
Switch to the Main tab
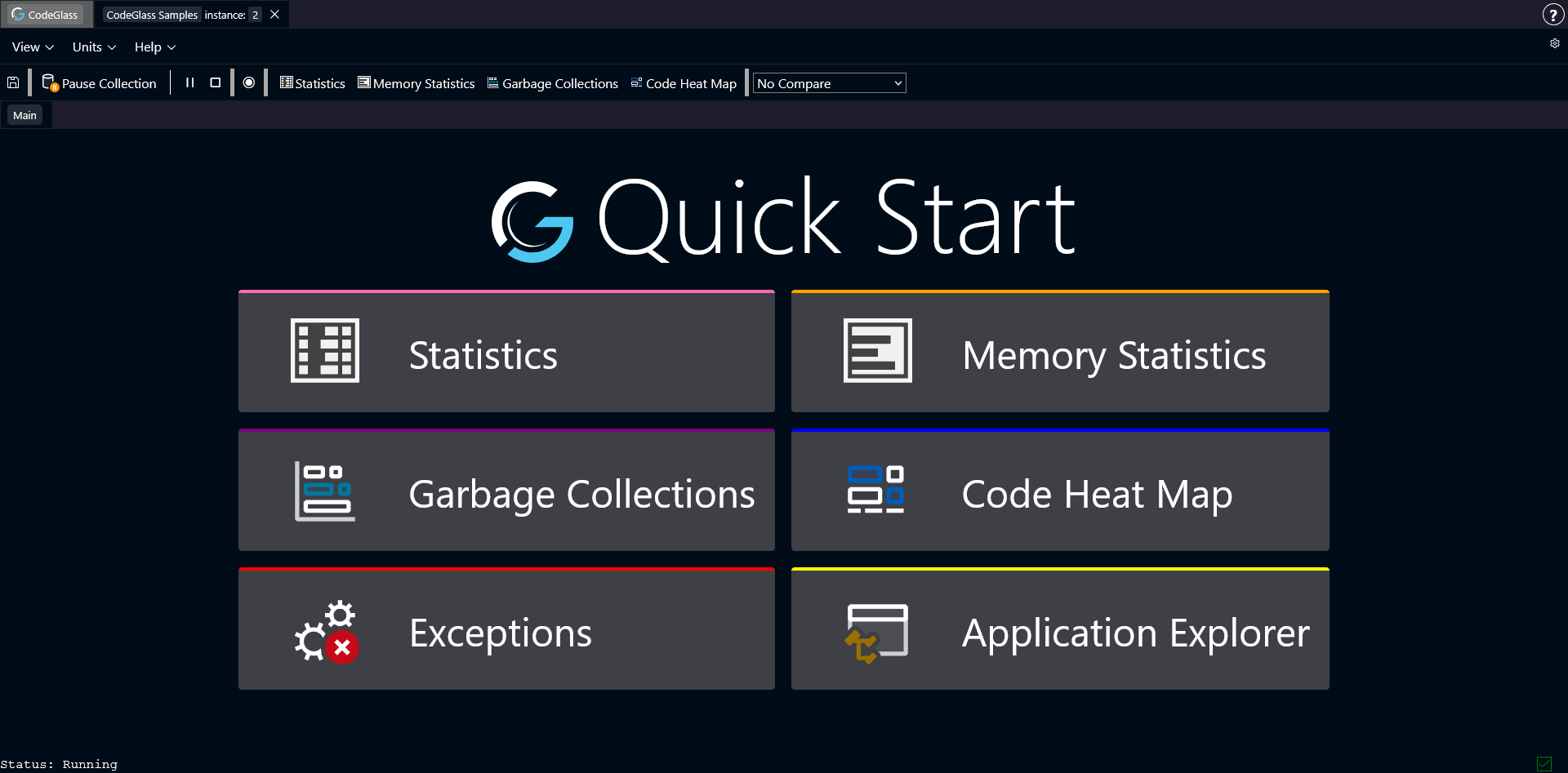(24, 114)
